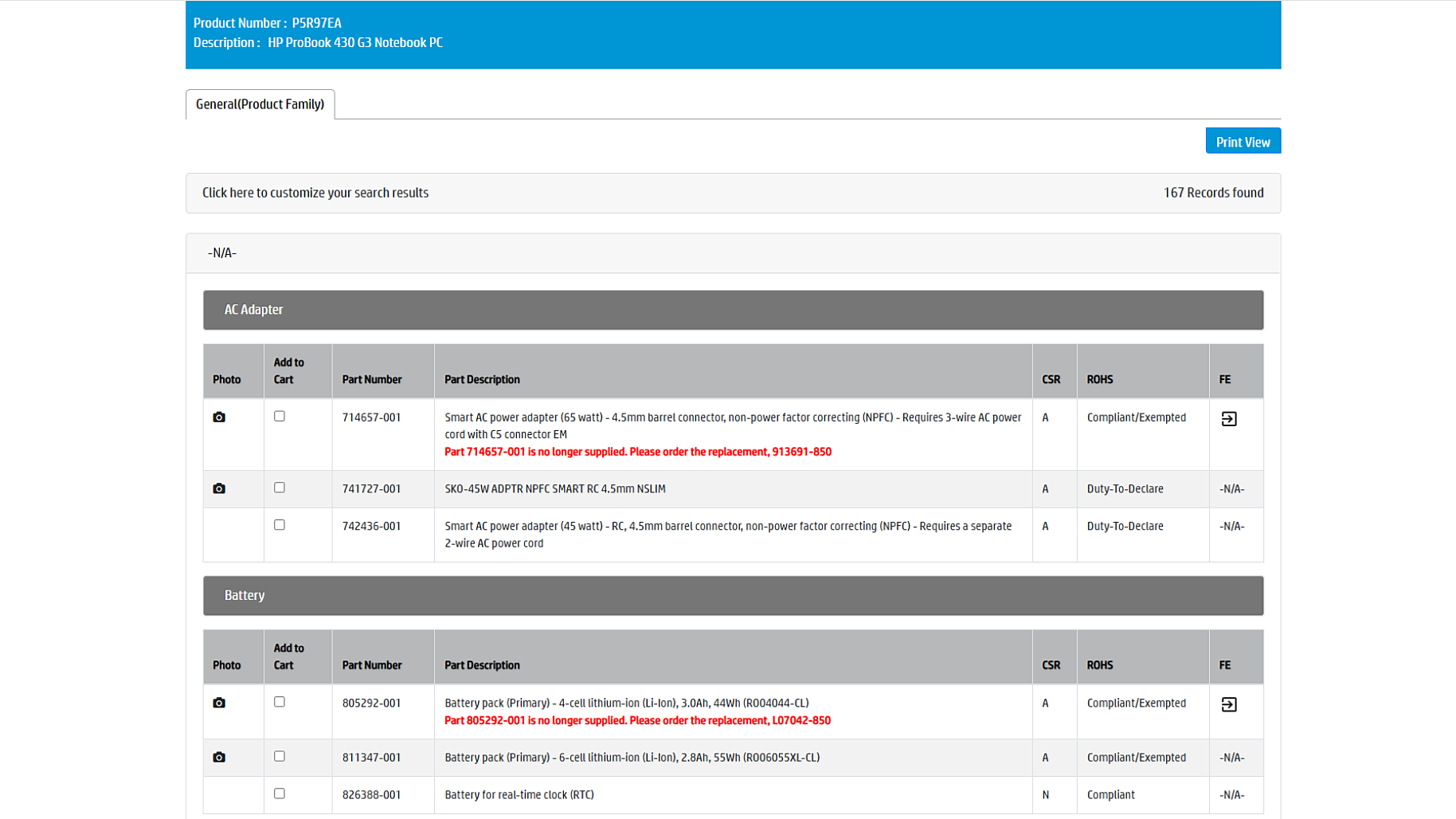The height and width of the screenshot is (819, 1456).
Task: Collapse the AC Adapter section header
Action: [x=733, y=310]
